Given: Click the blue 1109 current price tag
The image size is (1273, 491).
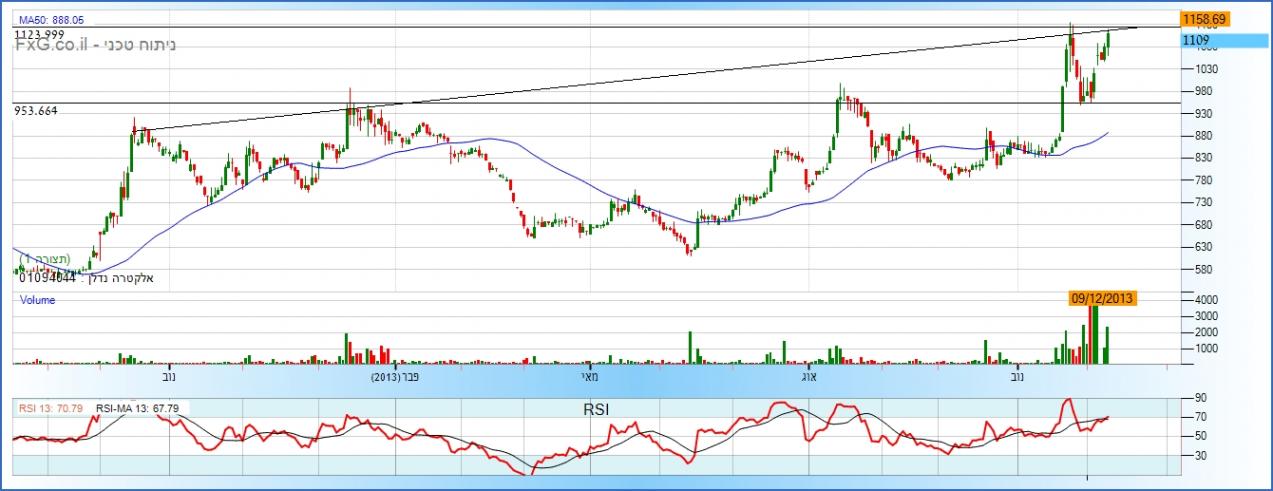Looking at the screenshot, I should click(x=1197, y=40).
